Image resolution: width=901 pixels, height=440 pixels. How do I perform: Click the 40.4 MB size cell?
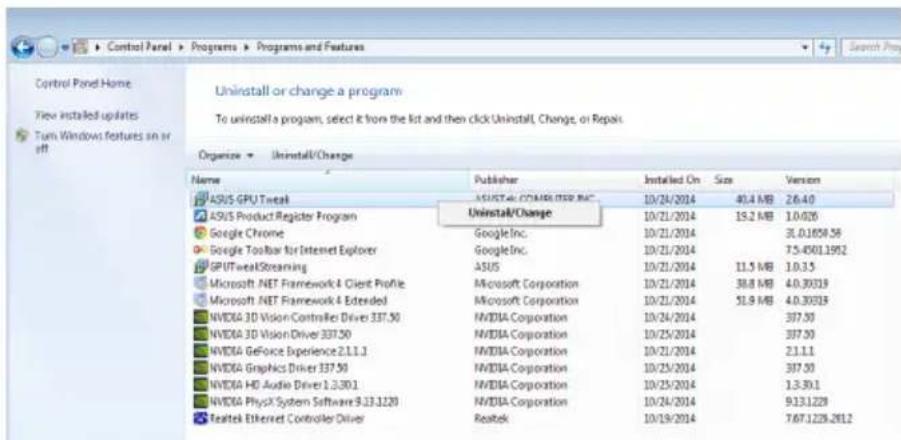(x=756, y=199)
